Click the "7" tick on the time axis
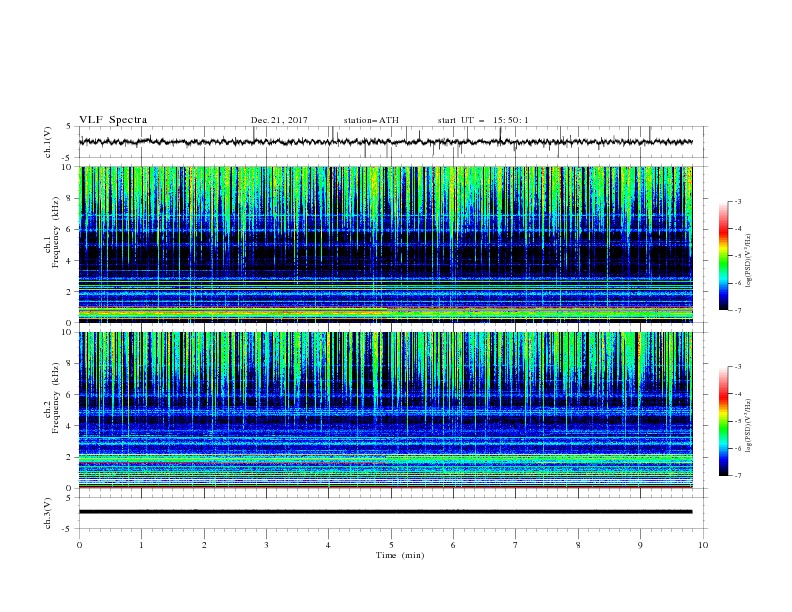This screenshot has width=792, height=612. click(x=516, y=545)
